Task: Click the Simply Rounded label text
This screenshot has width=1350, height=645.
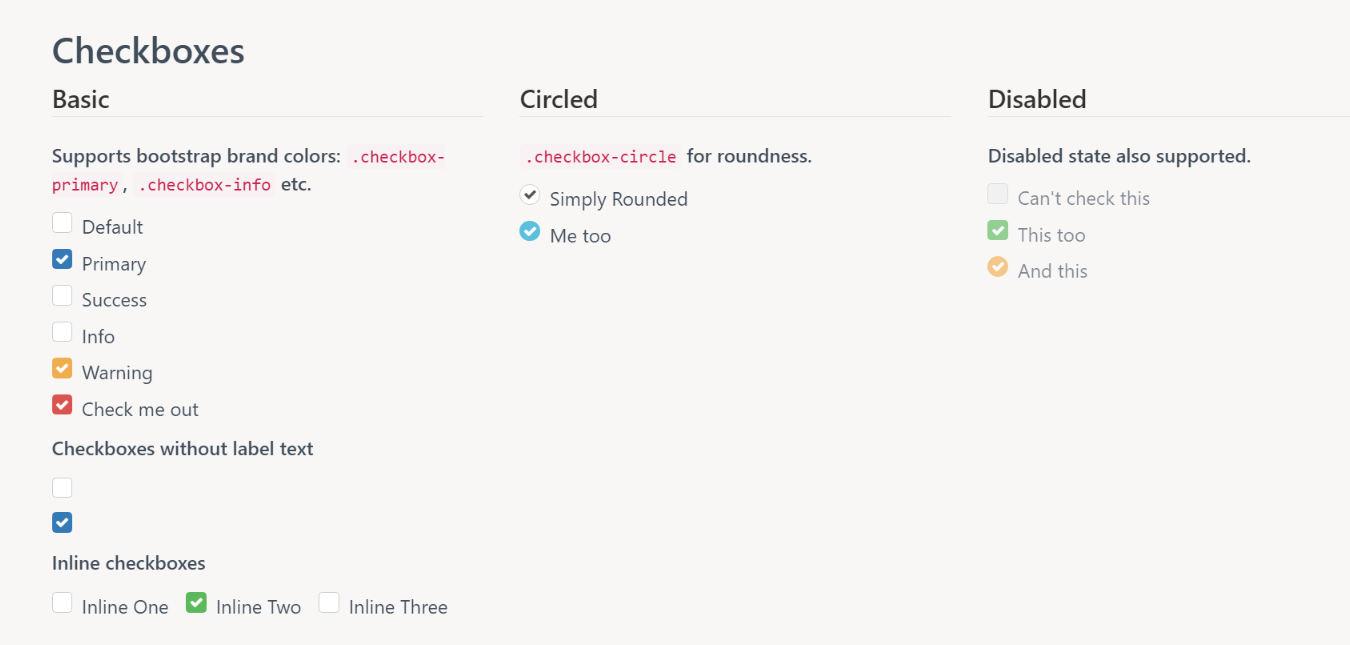Action: click(x=618, y=199)
